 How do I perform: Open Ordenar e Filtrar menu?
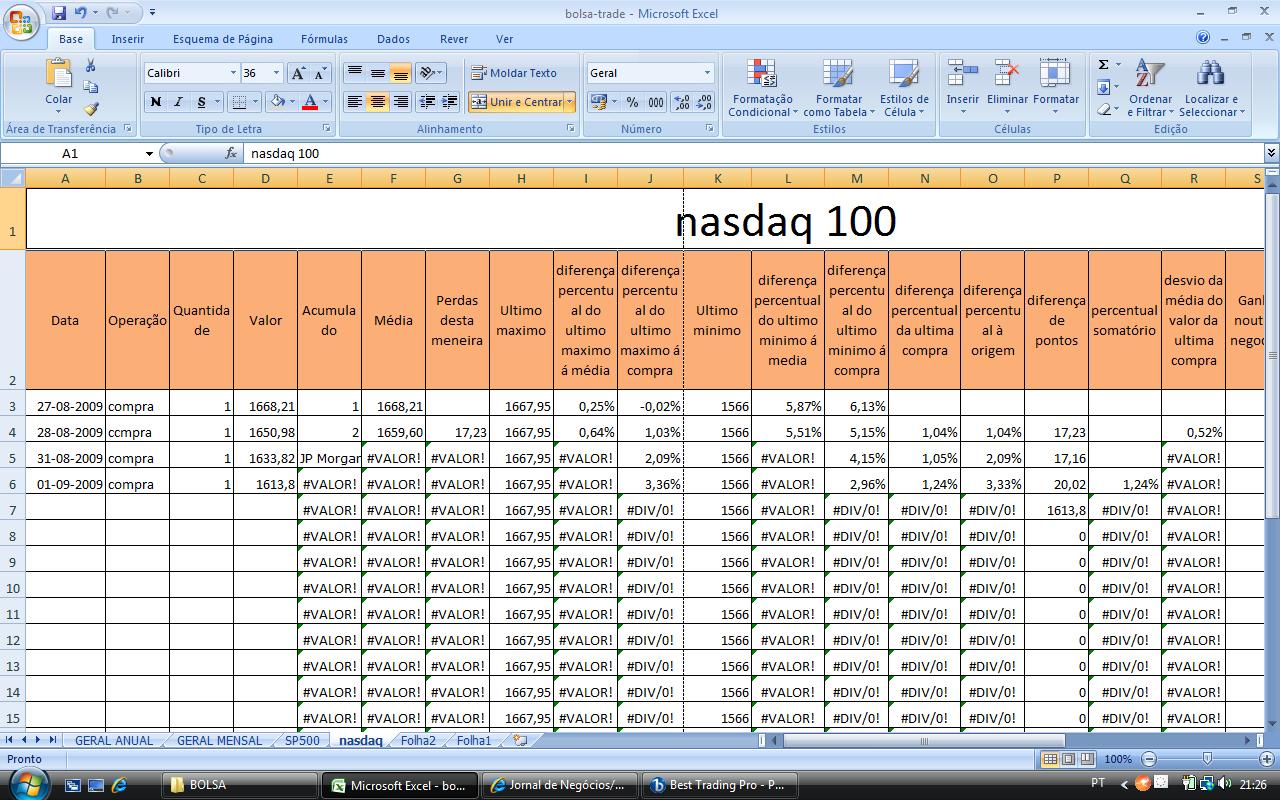tap(1150, 87)
